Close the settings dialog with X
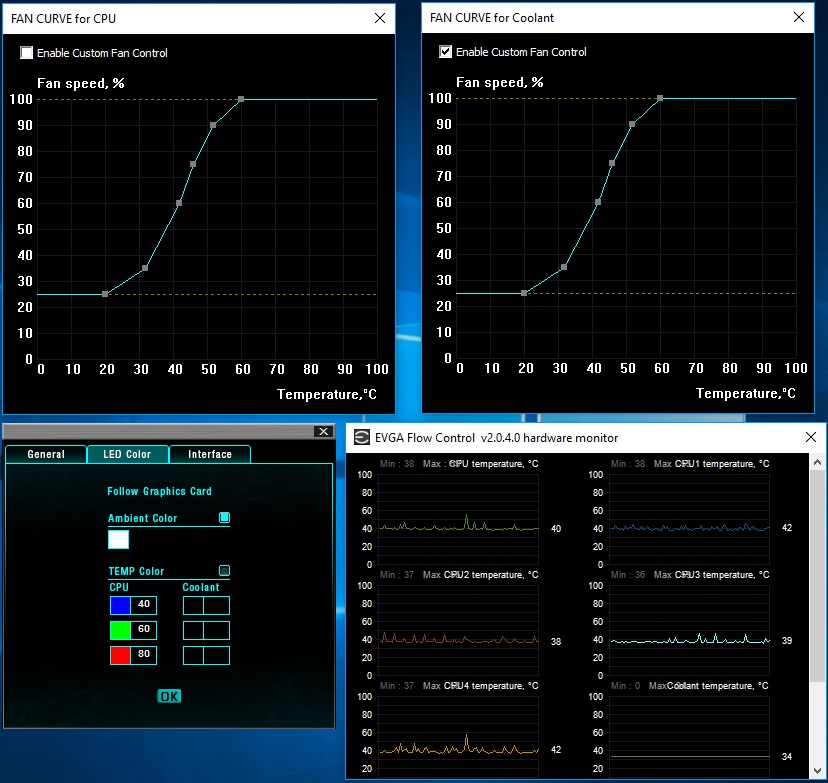 pos(322,431)
